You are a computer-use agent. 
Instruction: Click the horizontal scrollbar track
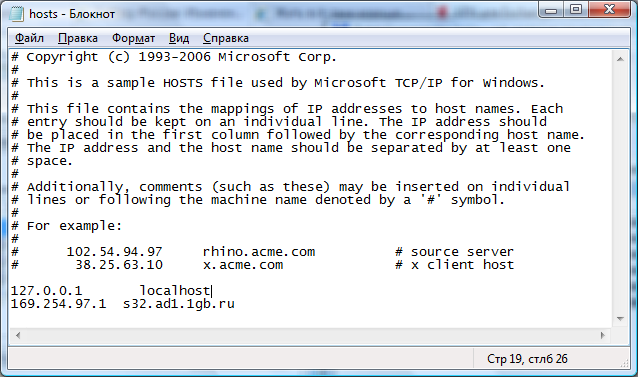point(310,336)
